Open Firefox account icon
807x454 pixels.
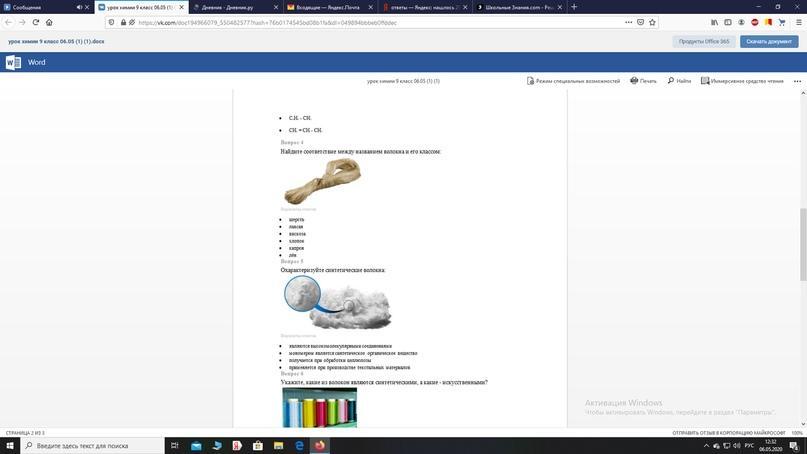(x=741, y=23)
